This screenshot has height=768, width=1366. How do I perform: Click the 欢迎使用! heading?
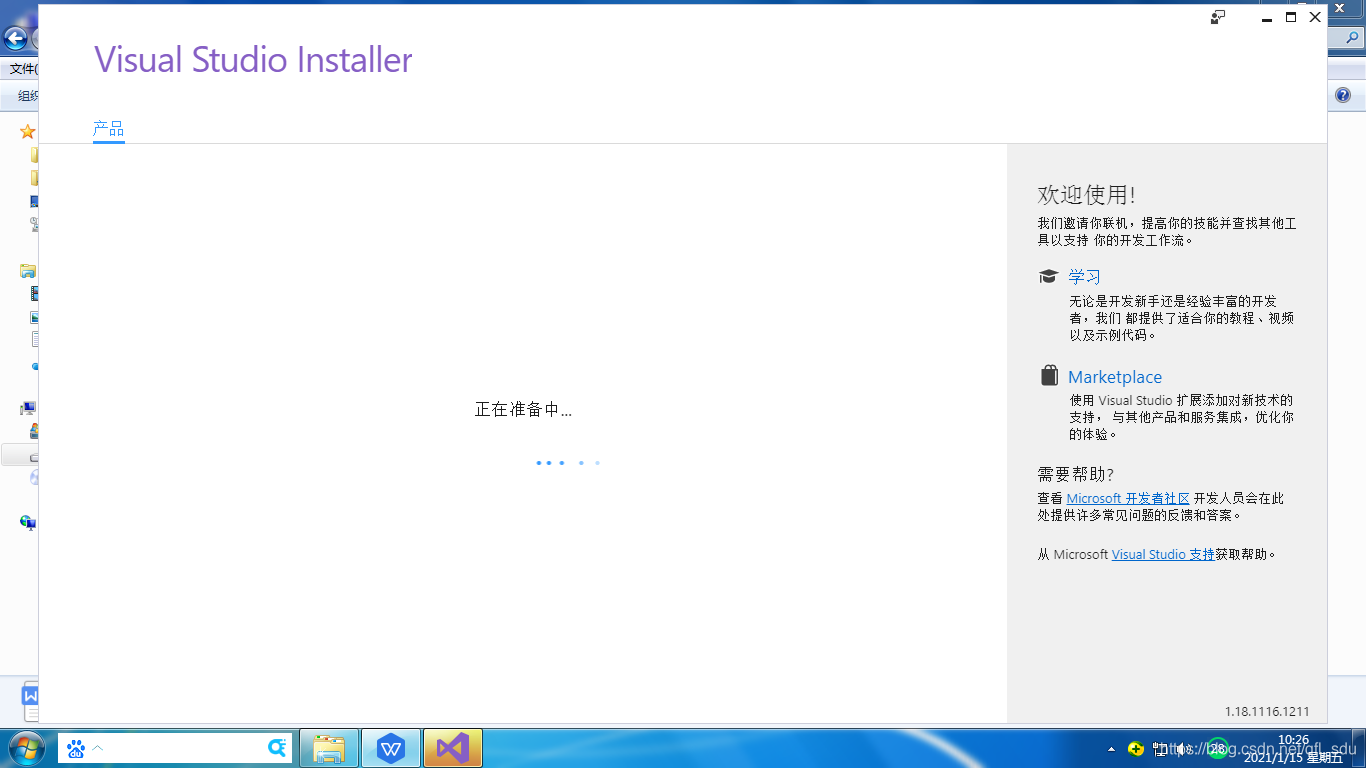click(x=1087, y=195)
